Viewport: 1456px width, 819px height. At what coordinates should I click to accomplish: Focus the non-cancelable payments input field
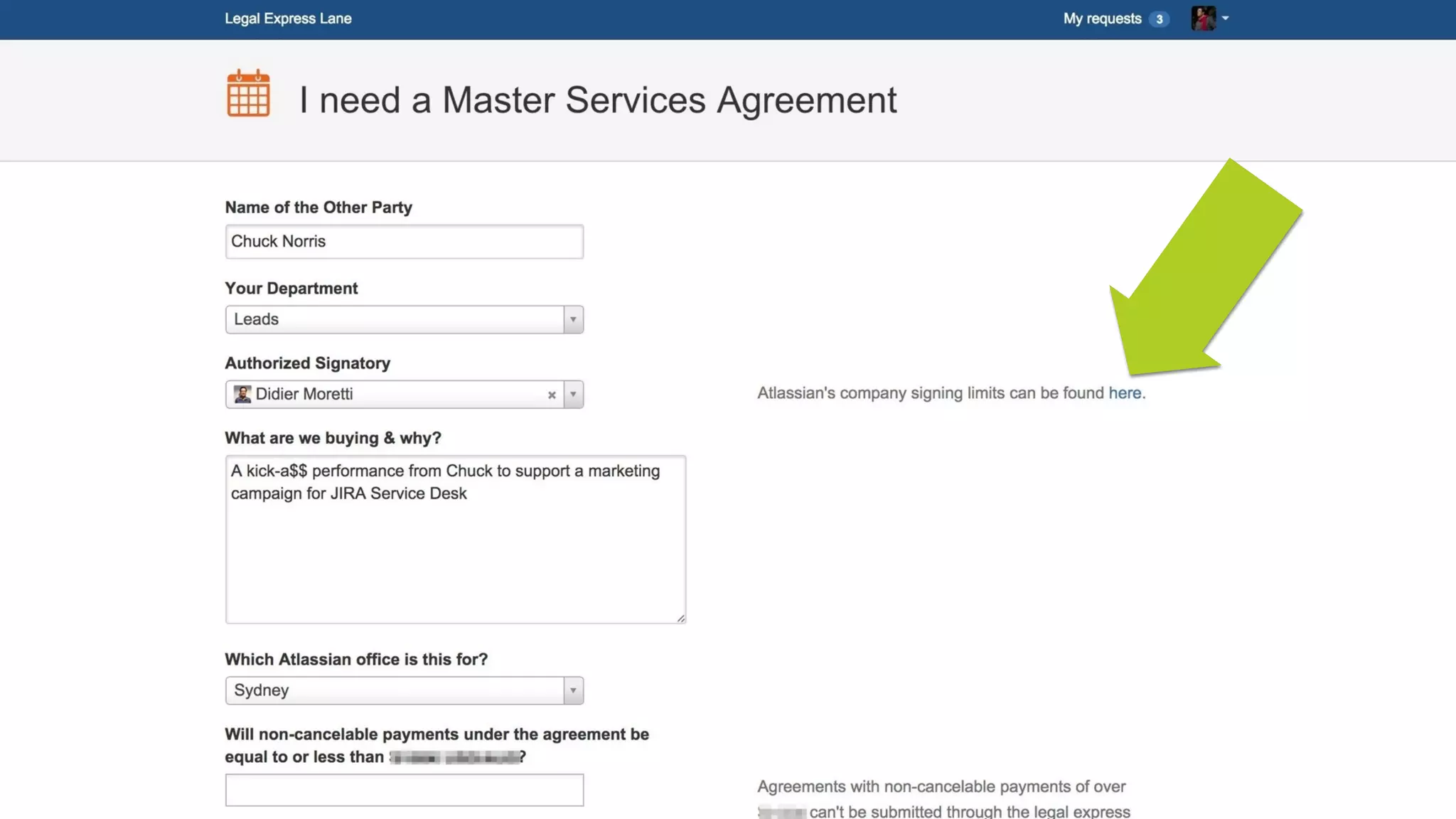pos(404,790)
